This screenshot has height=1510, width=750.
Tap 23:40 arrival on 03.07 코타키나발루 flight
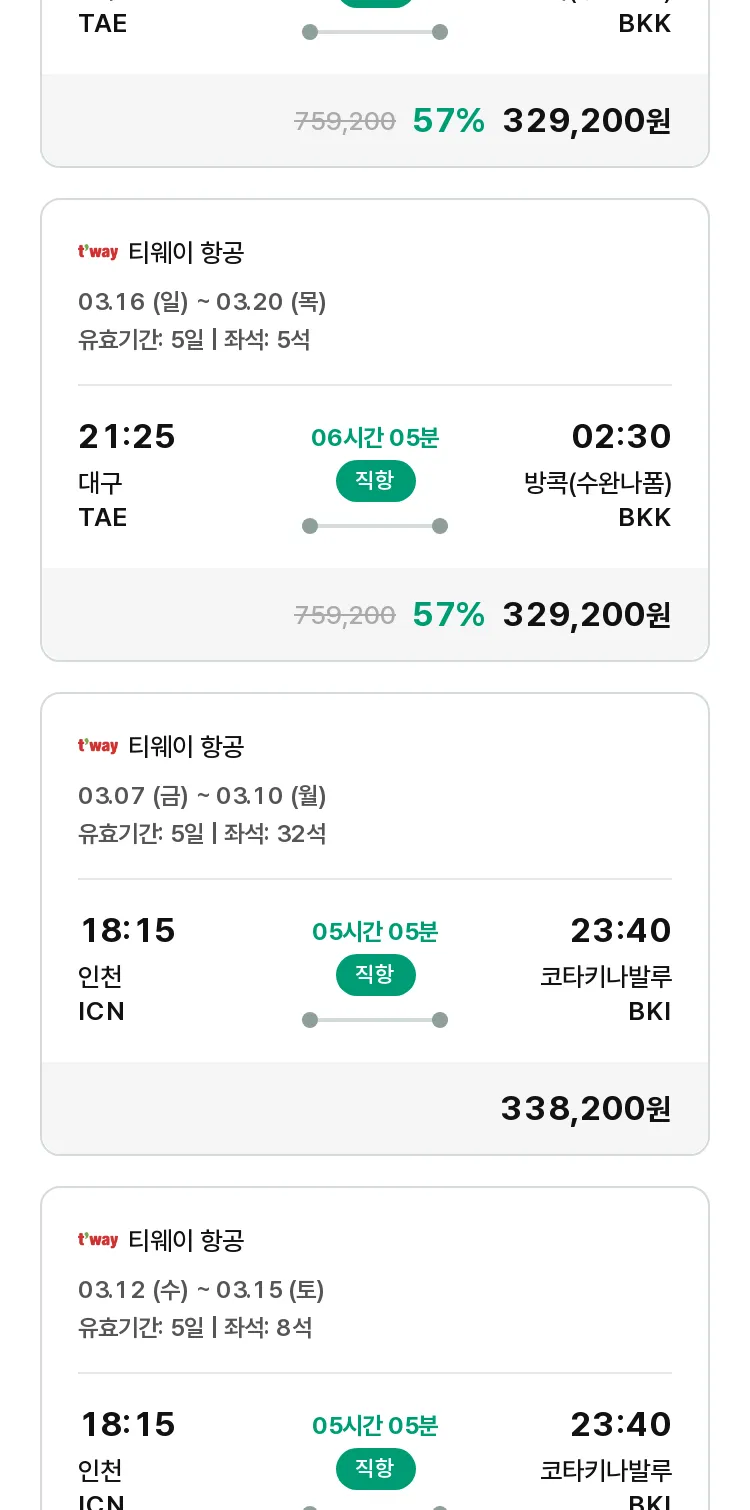(x=621, y=930)
